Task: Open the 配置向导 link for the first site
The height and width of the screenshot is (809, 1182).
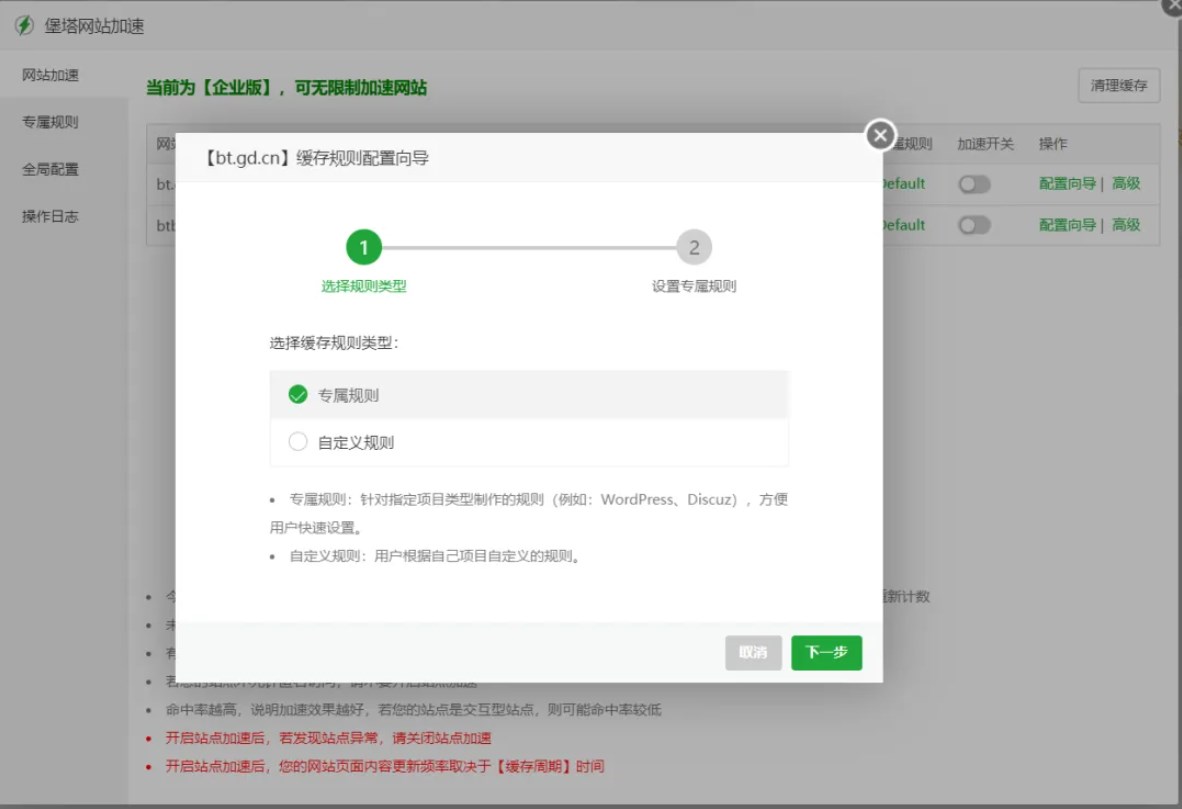Action: (1066, 184)
